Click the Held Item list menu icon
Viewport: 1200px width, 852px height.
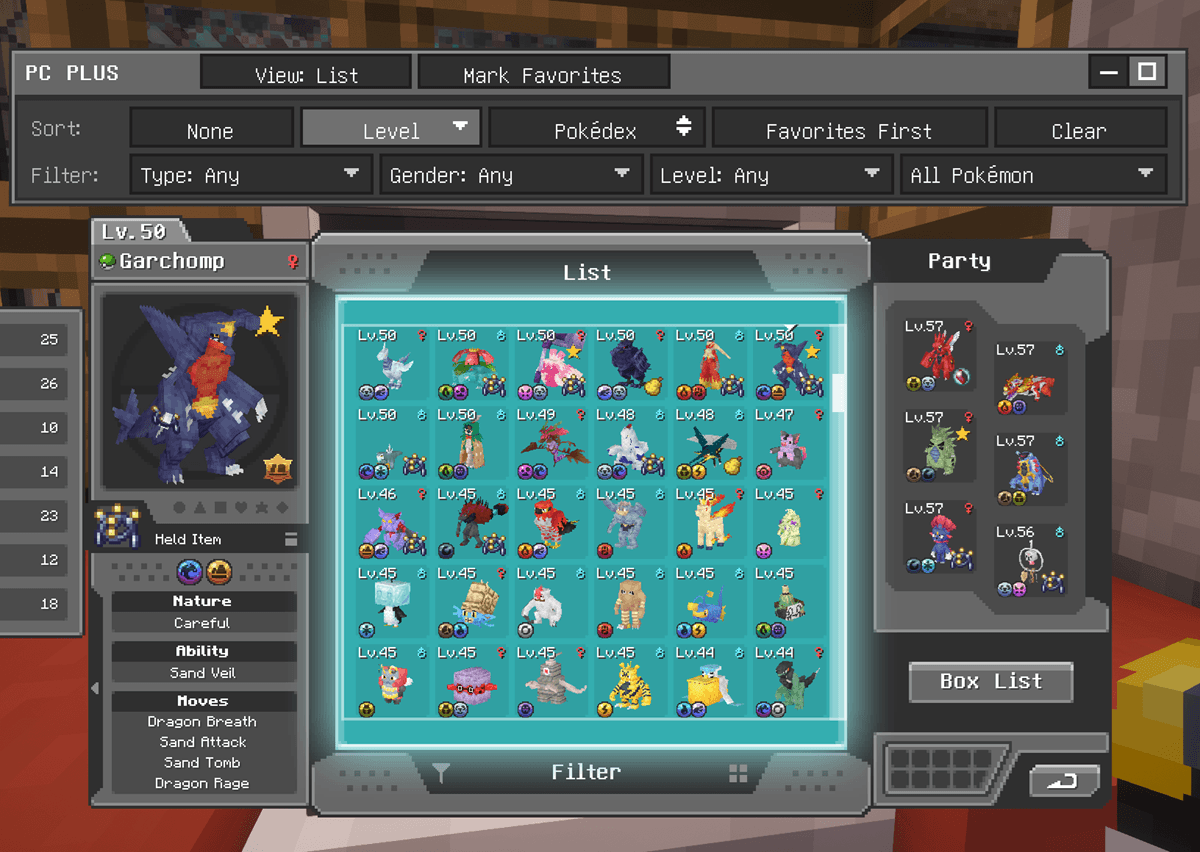(x=291, y=539)
